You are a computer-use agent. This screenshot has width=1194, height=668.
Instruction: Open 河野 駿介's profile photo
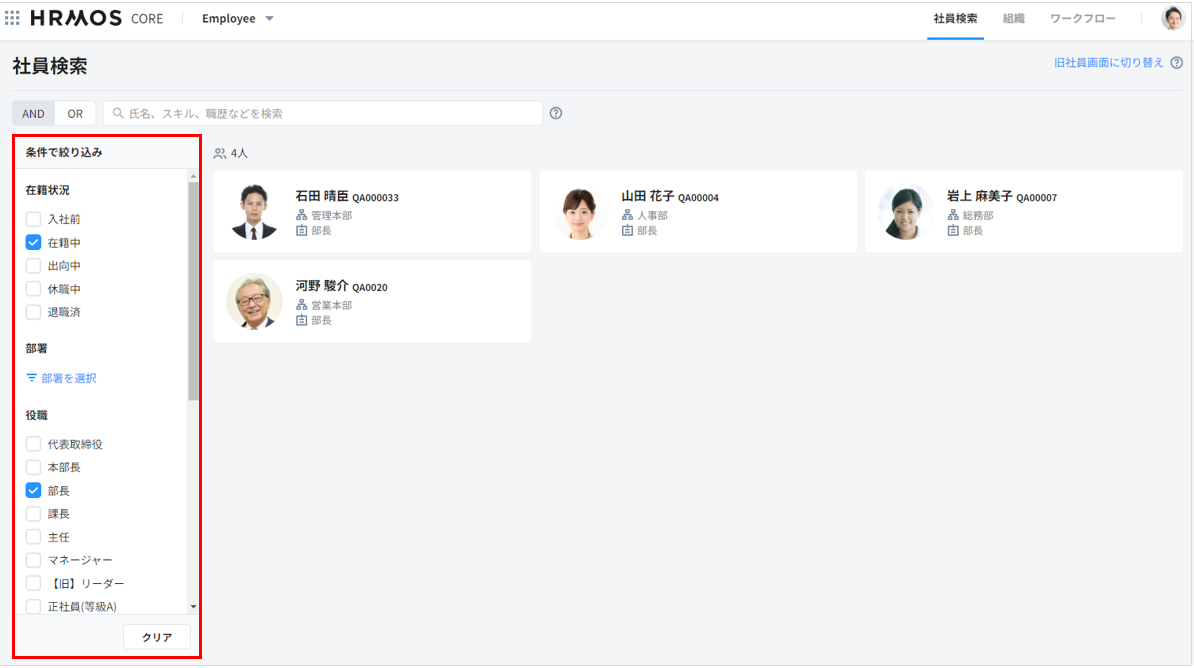click(x=254, y=302)
